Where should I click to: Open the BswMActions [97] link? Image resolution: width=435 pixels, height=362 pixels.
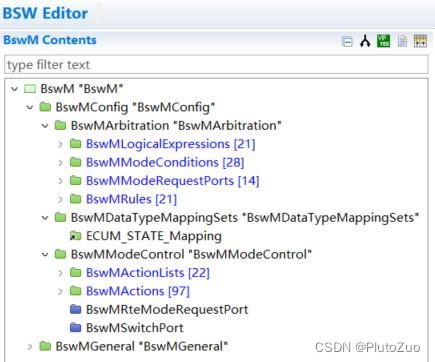138,291
